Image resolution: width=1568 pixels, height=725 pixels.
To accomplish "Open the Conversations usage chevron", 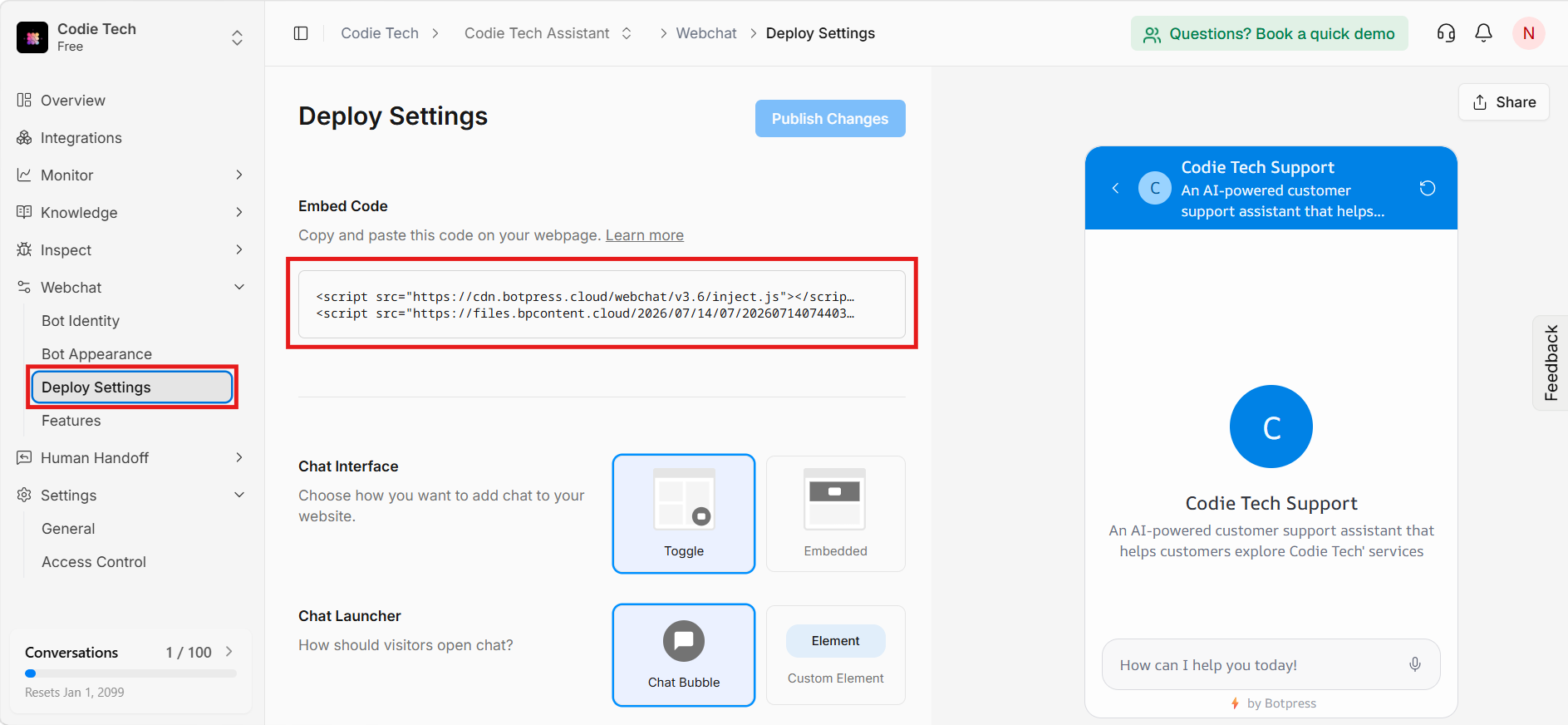I will tap(229, 652).
